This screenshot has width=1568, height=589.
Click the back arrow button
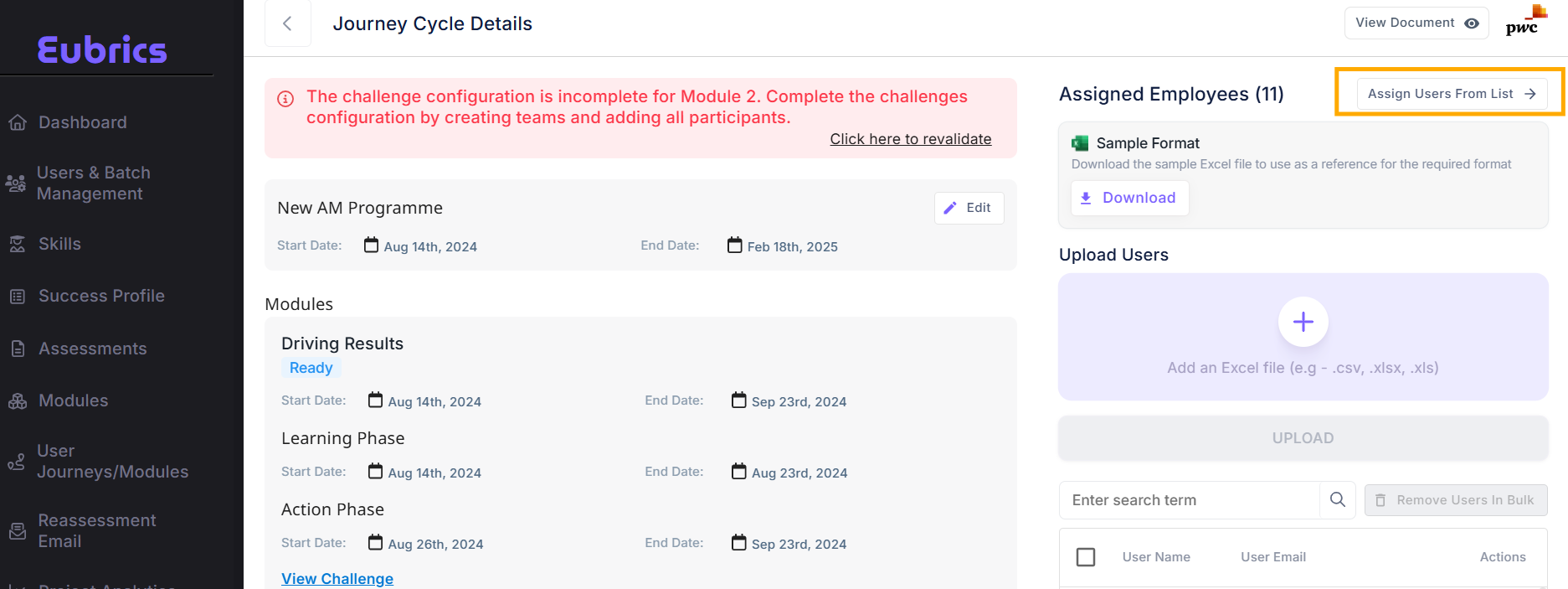pyautogui.click(x=287, y=23)
